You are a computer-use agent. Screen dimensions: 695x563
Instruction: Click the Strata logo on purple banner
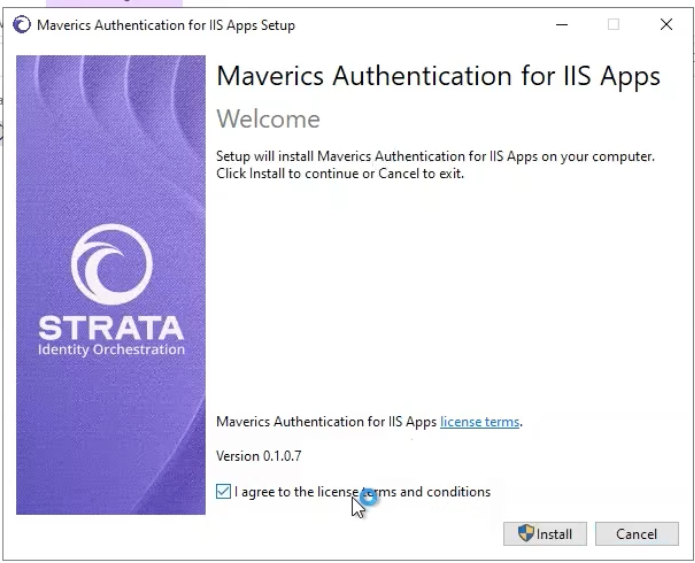111,264
